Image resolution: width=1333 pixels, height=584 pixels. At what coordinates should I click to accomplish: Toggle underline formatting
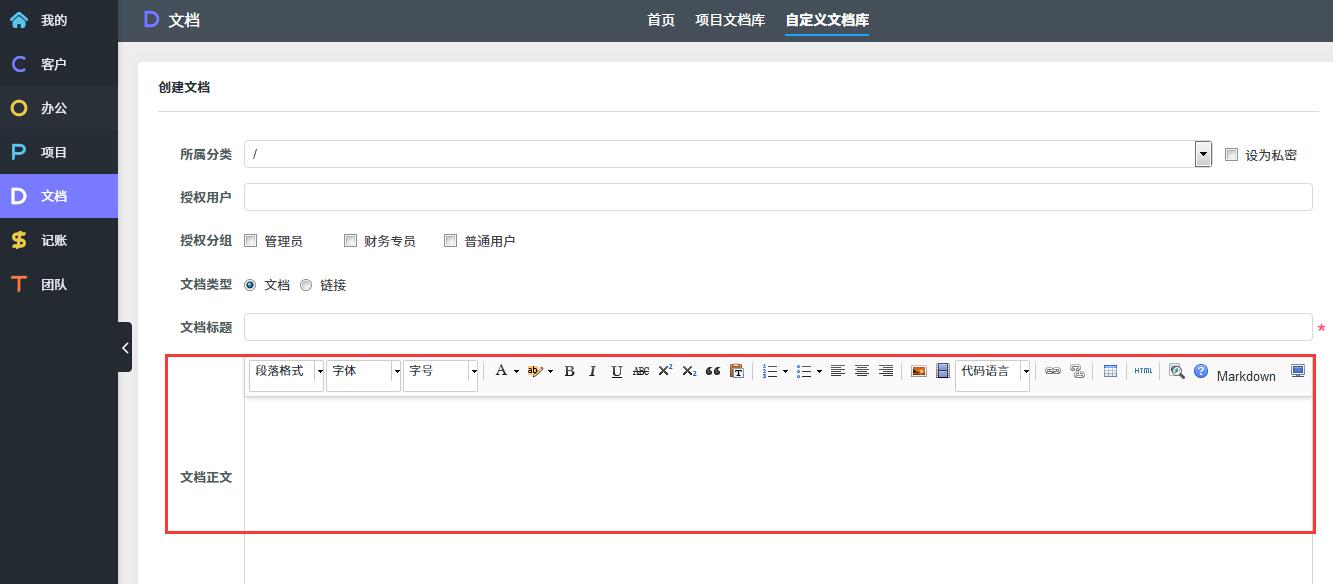point(616,371)
